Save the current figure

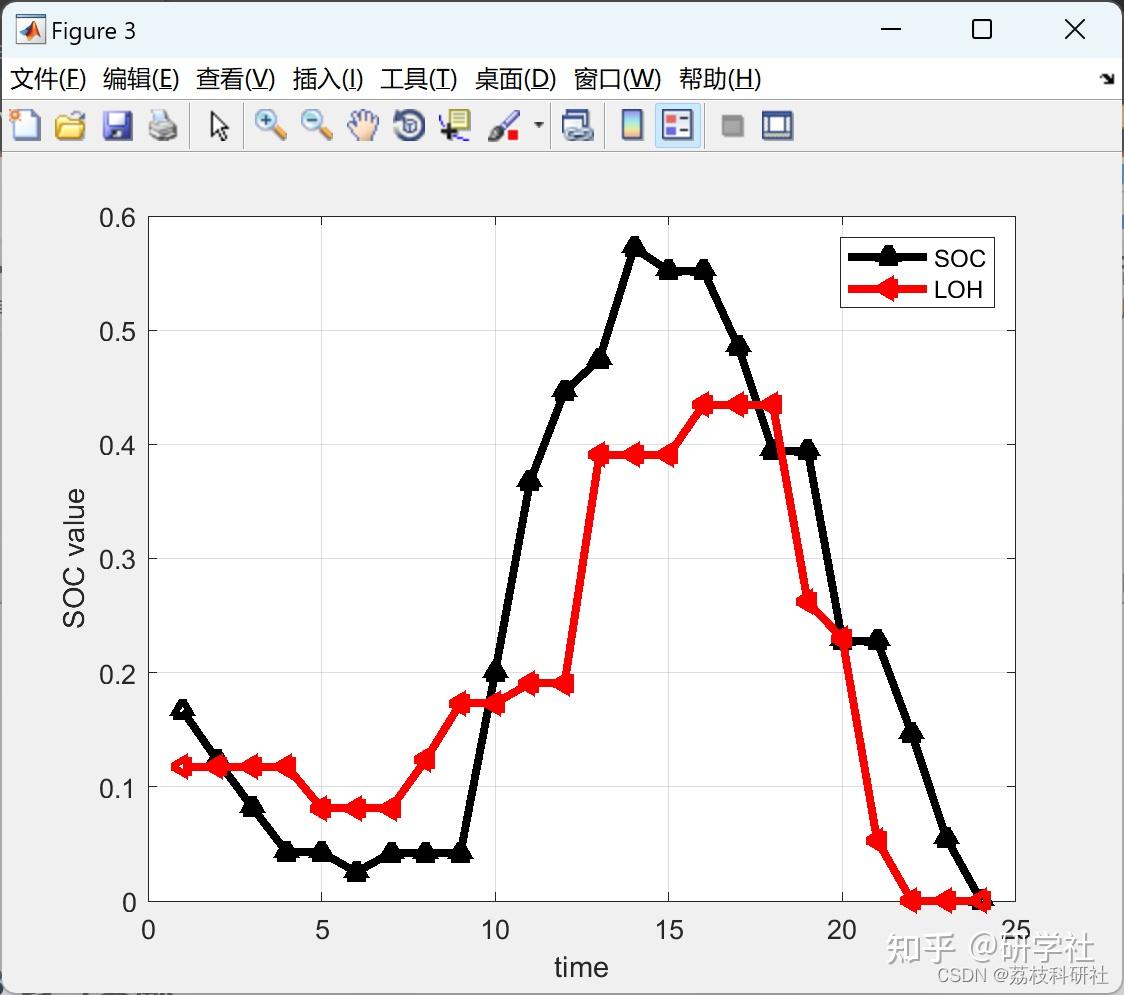[x=117, y=125]
